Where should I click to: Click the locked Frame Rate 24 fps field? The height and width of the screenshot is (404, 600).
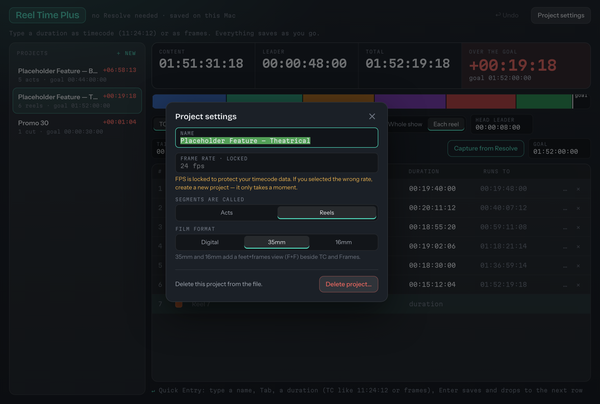point(277,163)
